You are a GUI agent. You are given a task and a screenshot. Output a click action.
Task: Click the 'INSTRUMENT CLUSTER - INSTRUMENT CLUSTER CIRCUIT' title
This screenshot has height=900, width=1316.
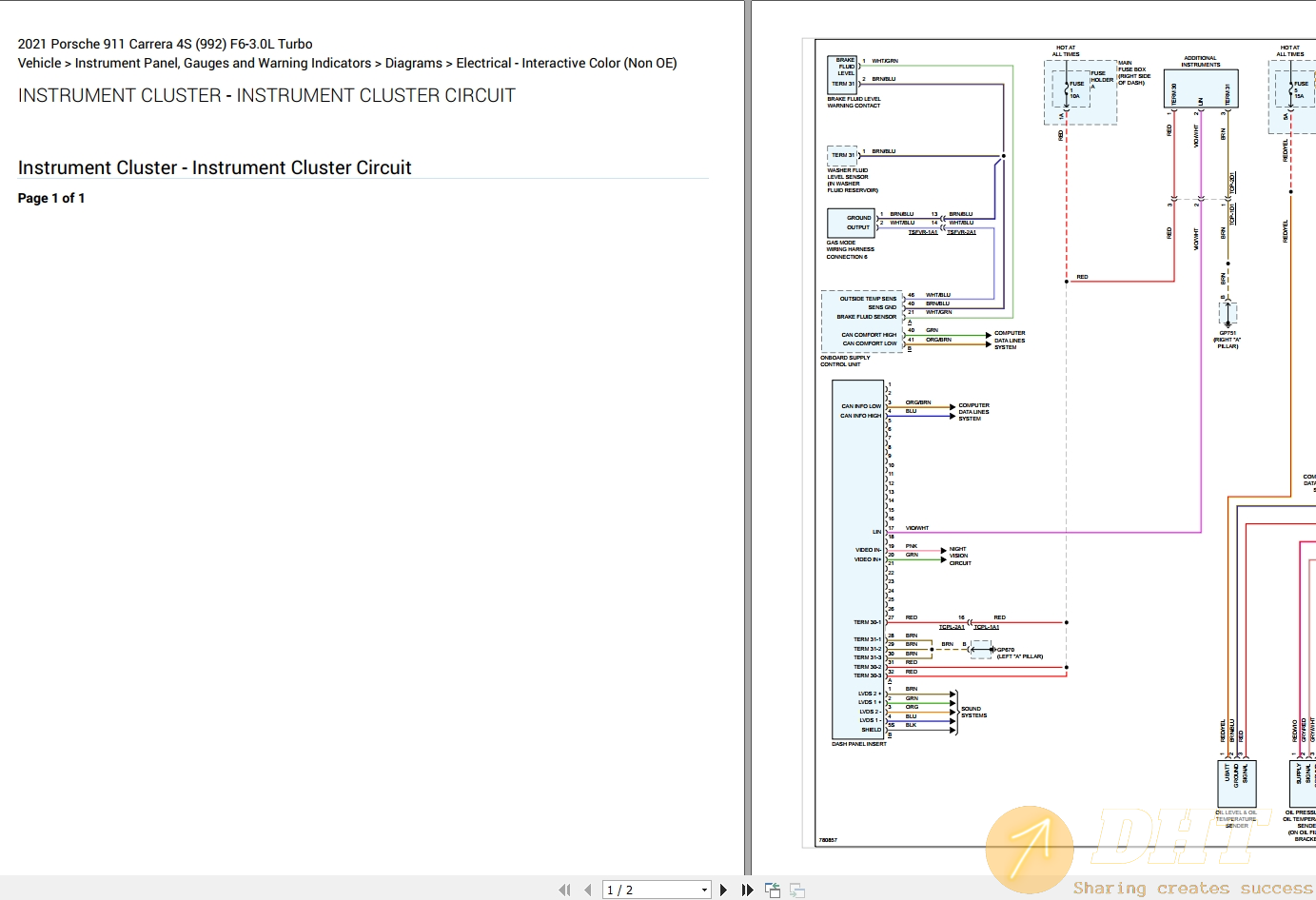point(266,95)
